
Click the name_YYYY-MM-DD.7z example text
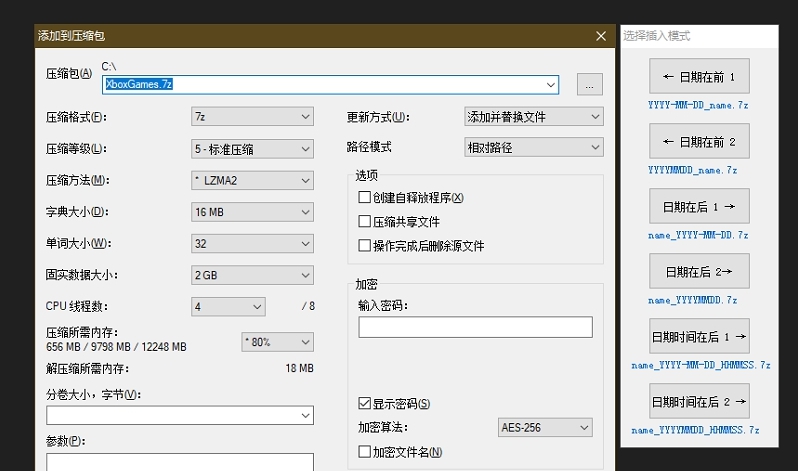[698, 235]
